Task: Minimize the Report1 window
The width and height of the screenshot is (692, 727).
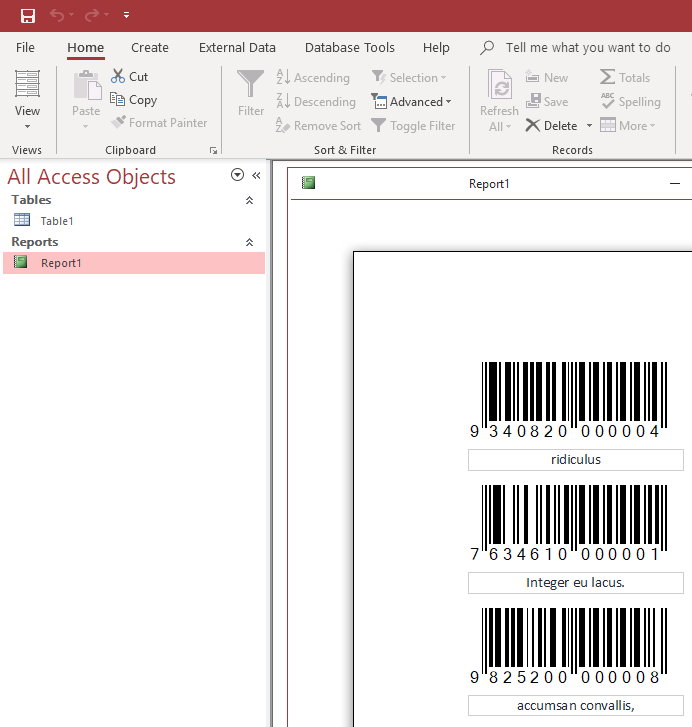Action: point(675,184)
